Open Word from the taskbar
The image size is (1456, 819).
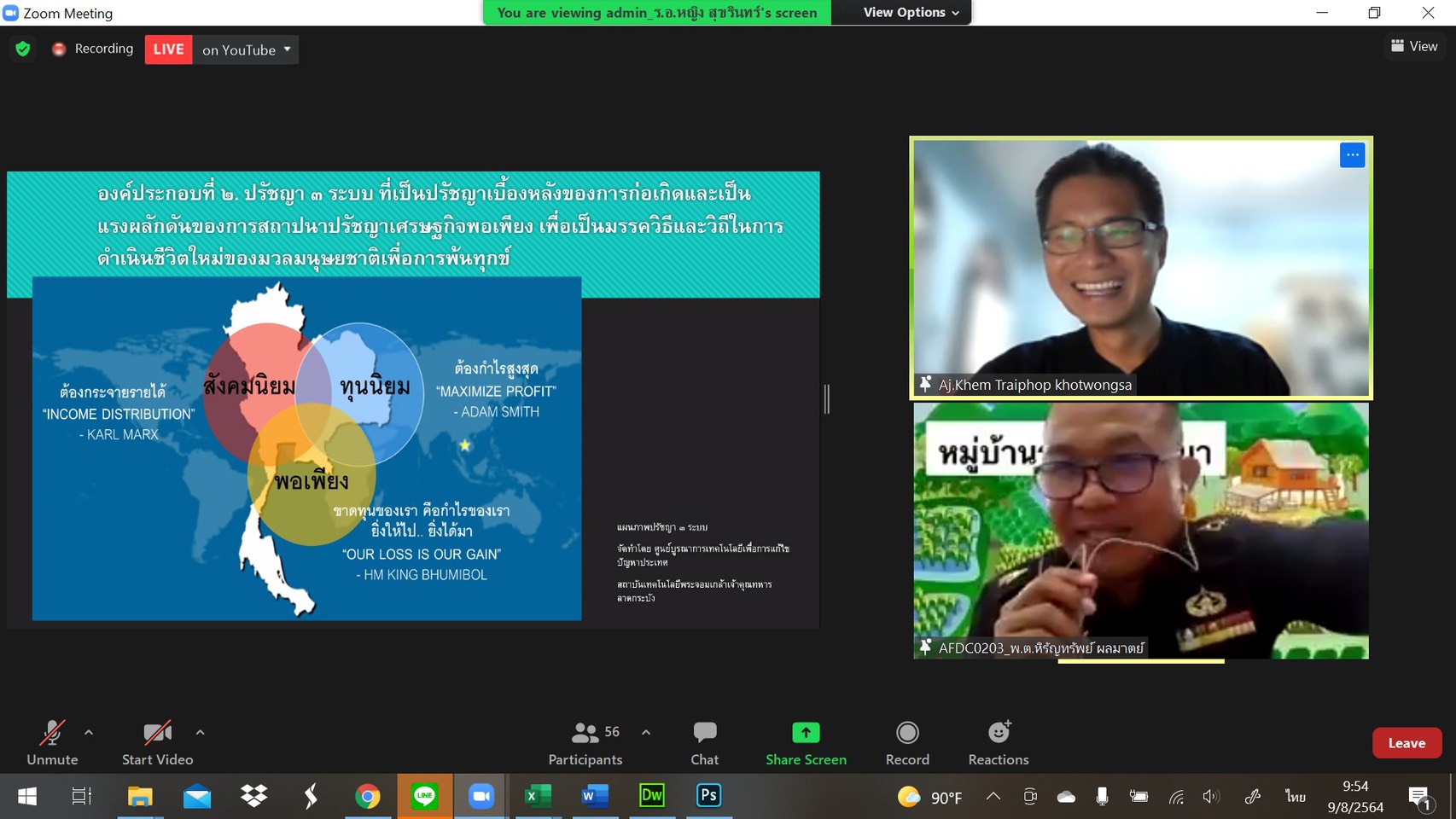pyautogui.click(x=595, y=796)
